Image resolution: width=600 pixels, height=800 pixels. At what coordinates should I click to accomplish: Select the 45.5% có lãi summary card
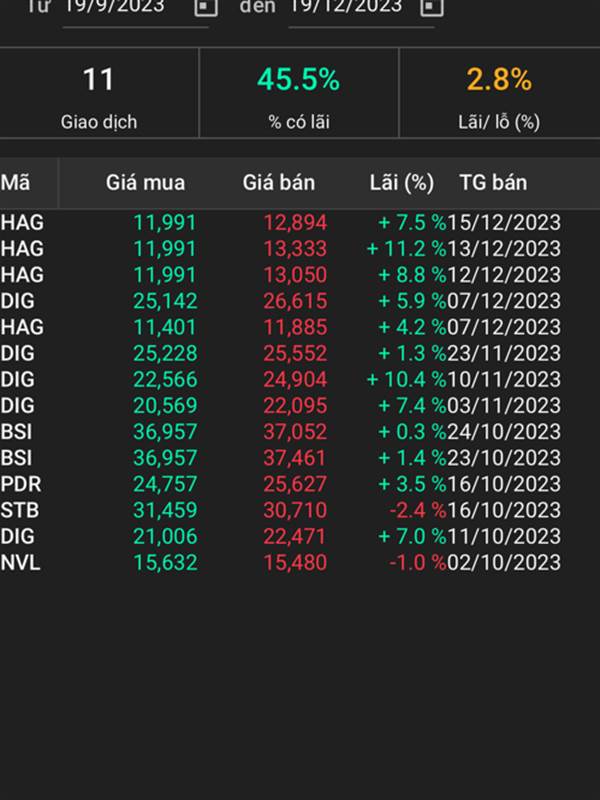click(299, 93)
